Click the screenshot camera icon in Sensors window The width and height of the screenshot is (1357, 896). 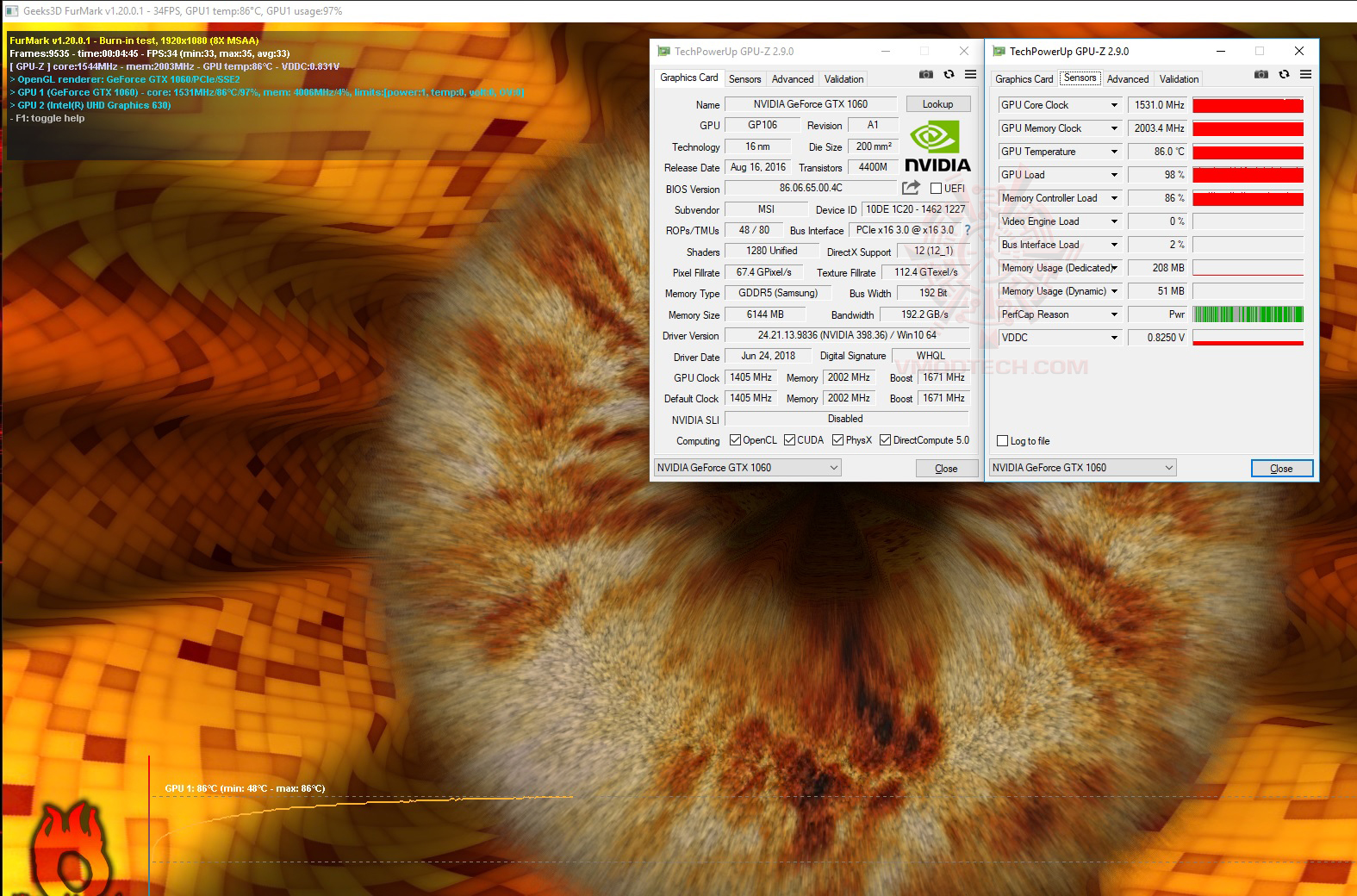[x=1261, y=75]
